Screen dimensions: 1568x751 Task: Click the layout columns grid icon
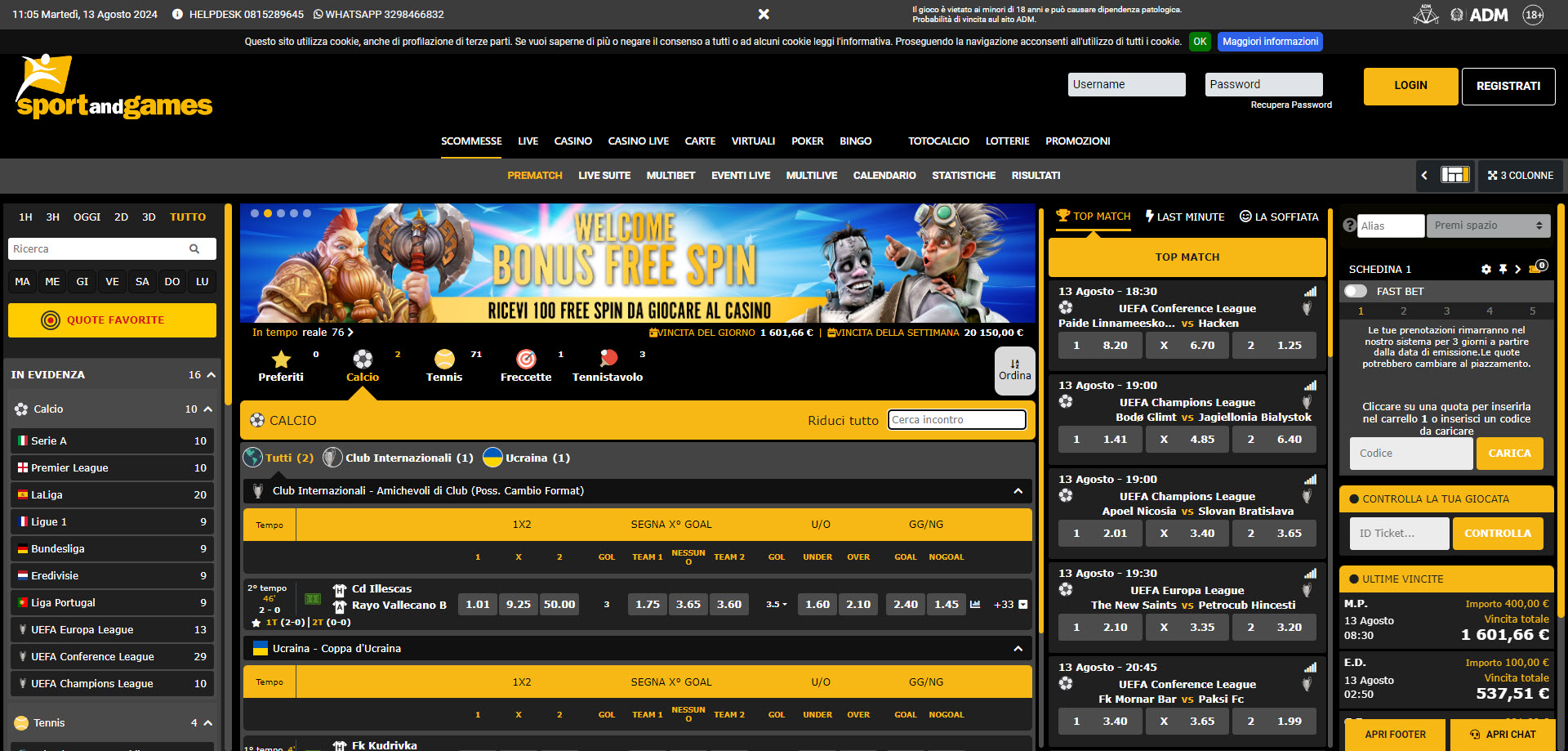[1454, 175]
